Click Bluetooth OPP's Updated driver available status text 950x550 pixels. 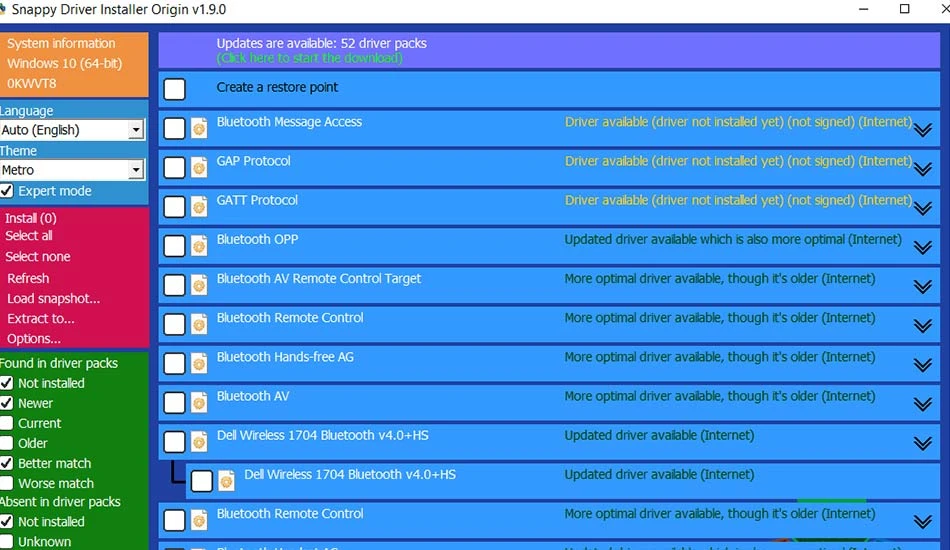click(x=733, y=239)
